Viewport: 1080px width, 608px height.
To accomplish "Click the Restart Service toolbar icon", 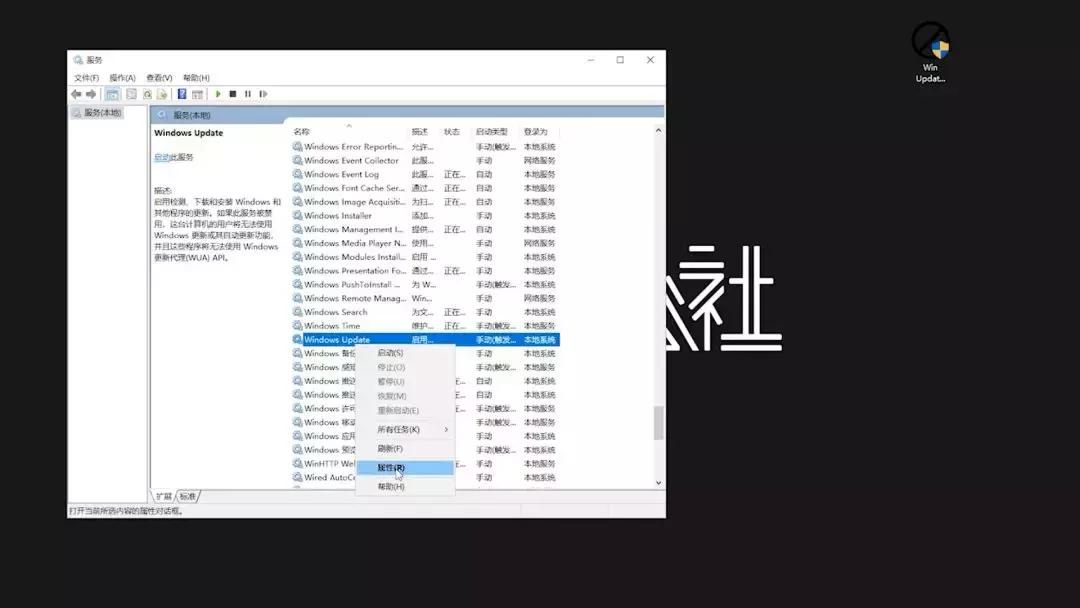I will tap(263, 93).
